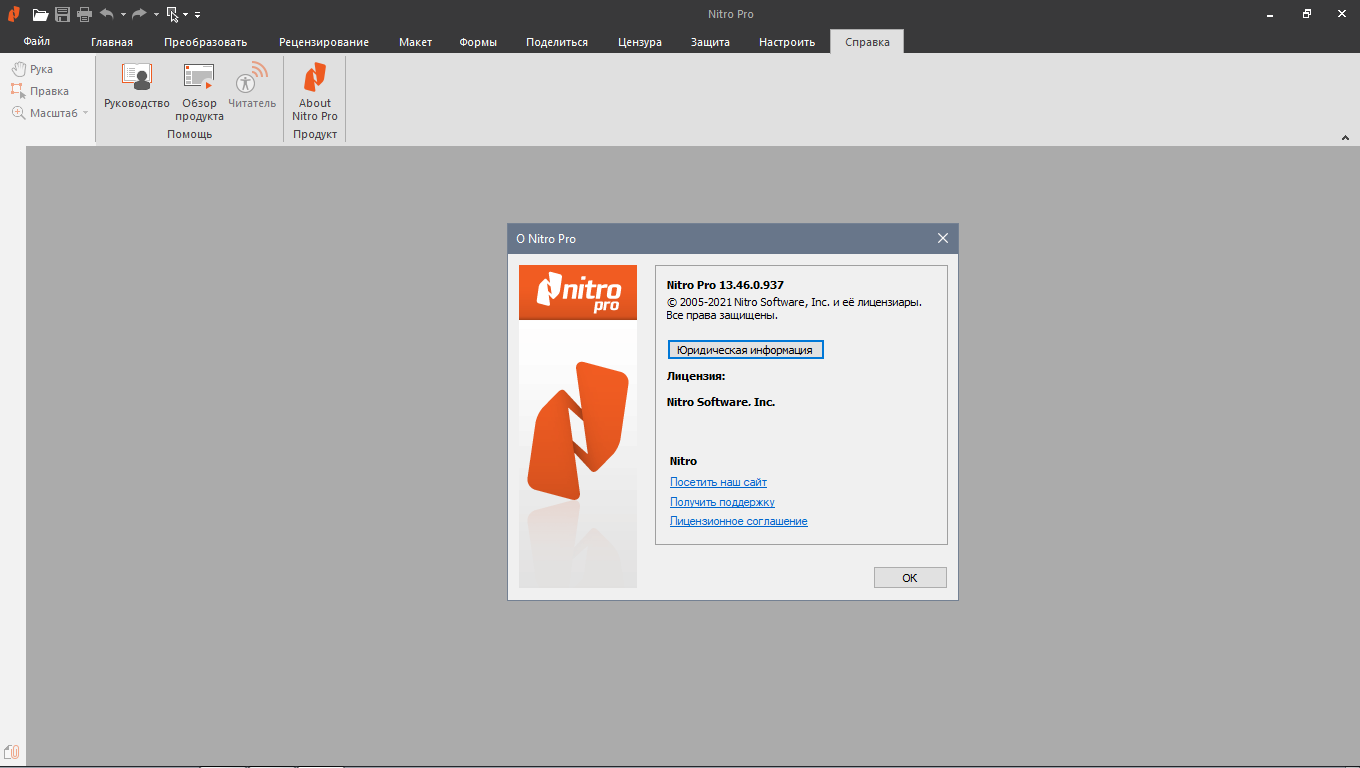The height and width of the screenshot is (768, 1360).
Task: Switch to the Главная tab
Action: click(x=112, y=42)
